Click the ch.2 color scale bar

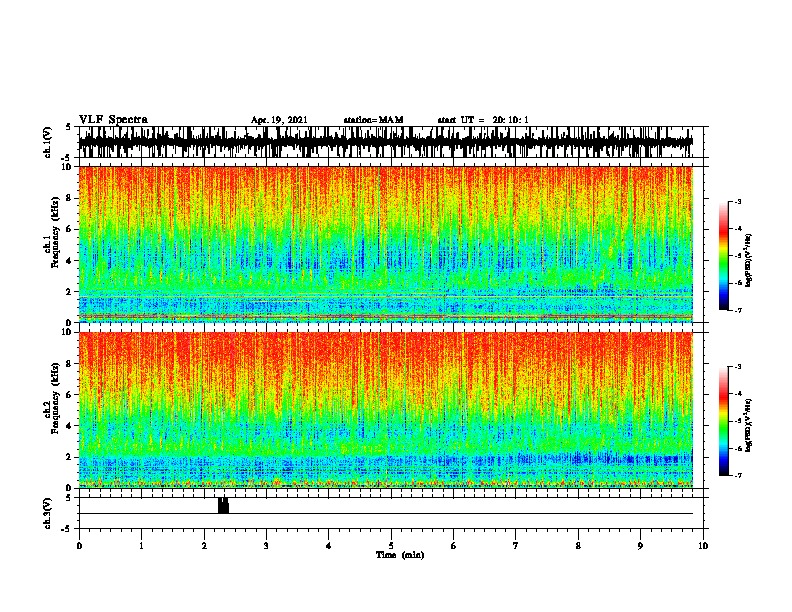(724, 421)
